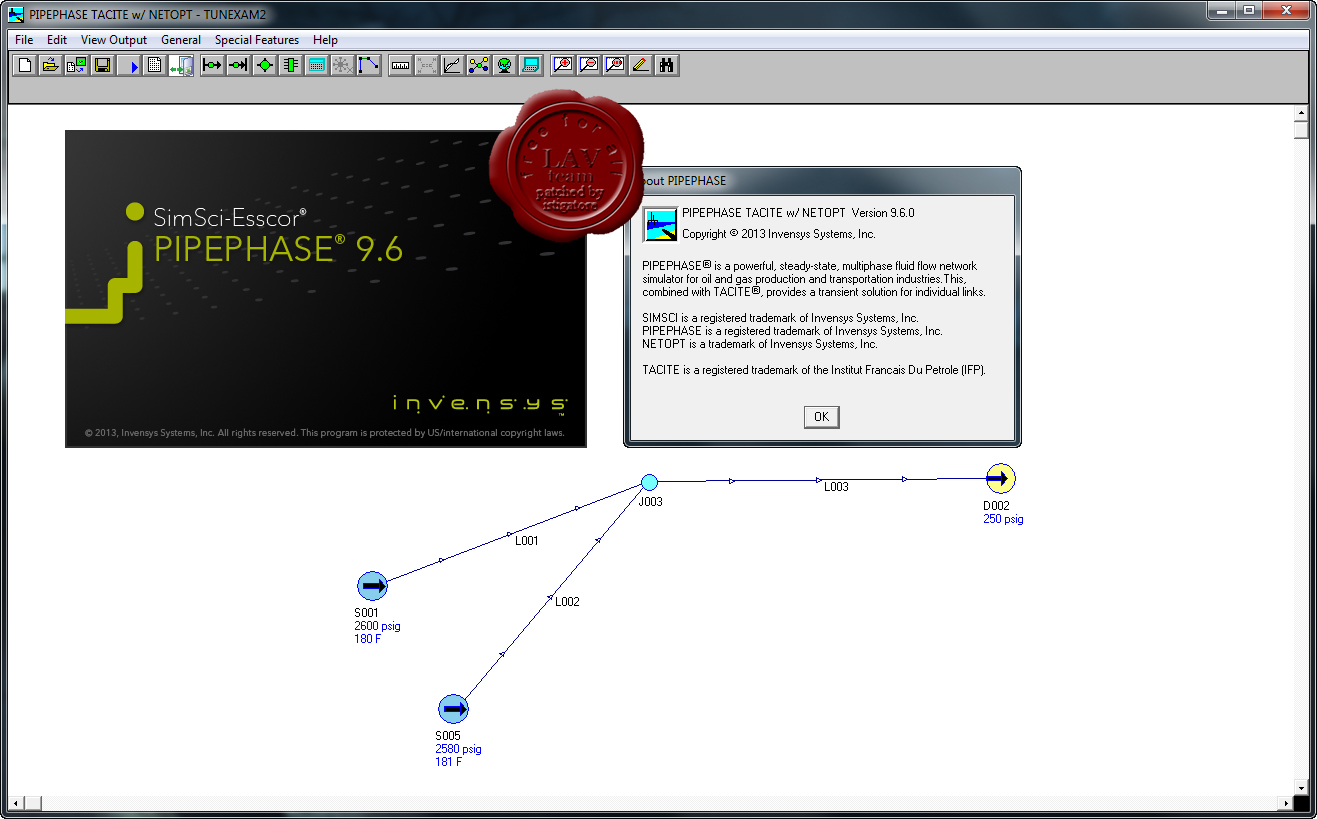Click the New file toolbar icon
This screenshot has height=819, width=1317.
24,65
